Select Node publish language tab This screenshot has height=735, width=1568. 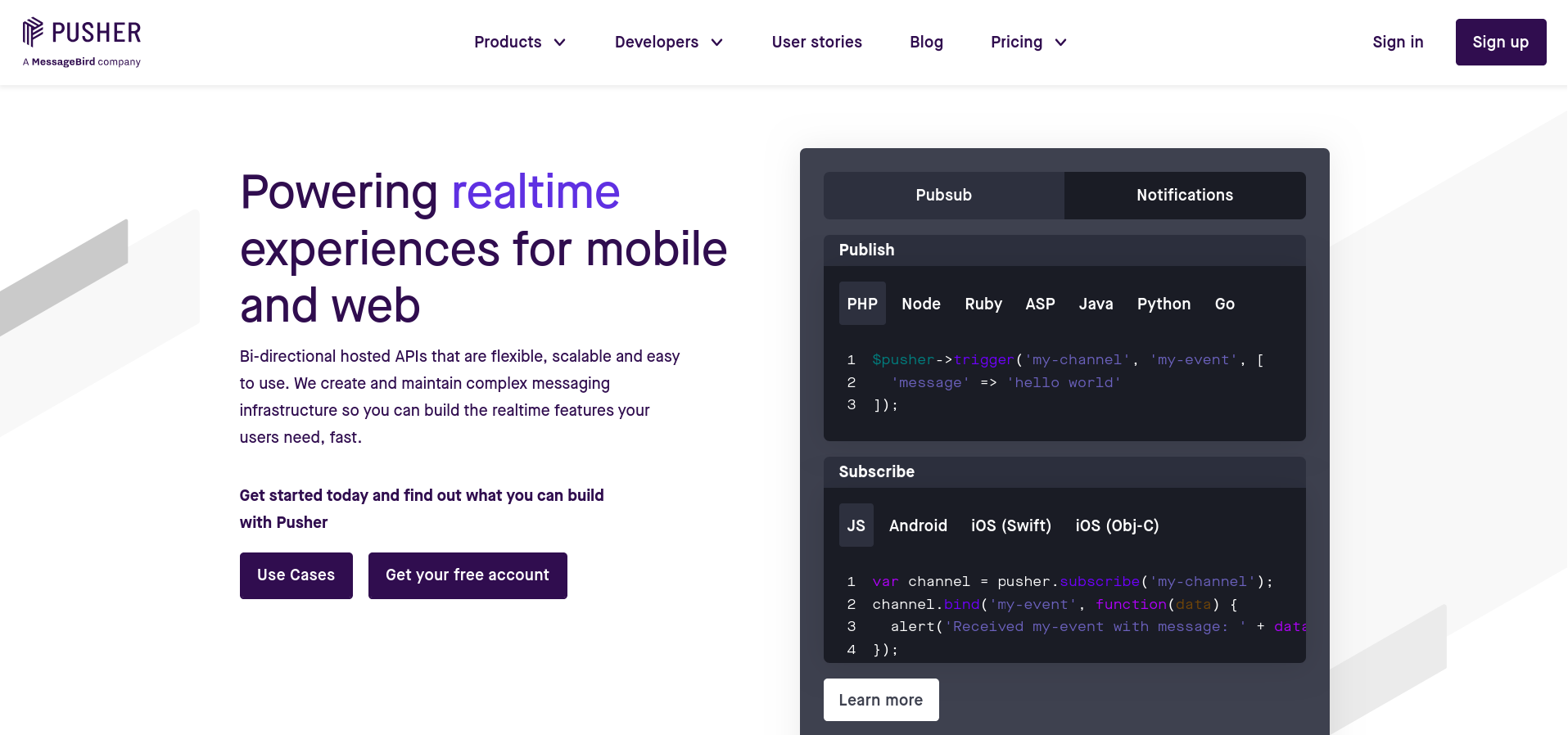[x=920, y=304]
